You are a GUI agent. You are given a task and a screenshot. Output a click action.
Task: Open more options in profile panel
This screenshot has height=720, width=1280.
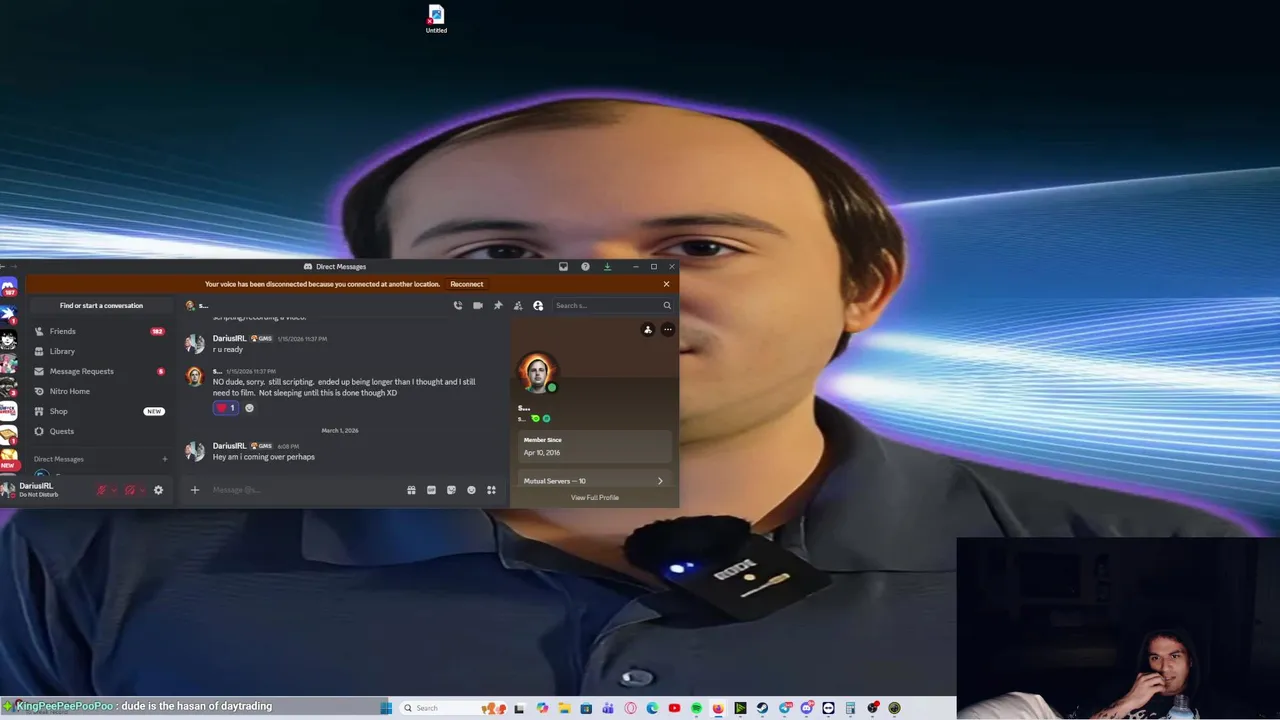tap(667, 330)
